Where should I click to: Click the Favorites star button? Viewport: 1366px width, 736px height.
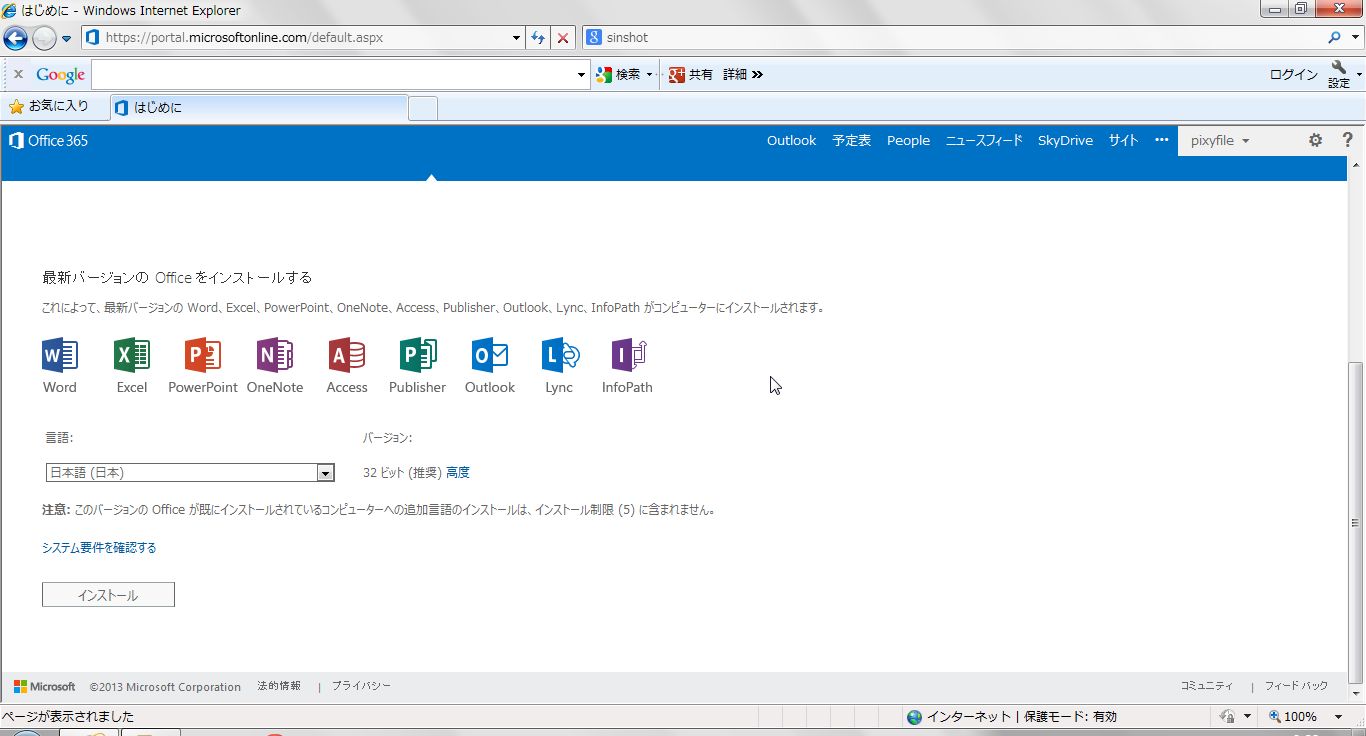click(x=48, y=106)
